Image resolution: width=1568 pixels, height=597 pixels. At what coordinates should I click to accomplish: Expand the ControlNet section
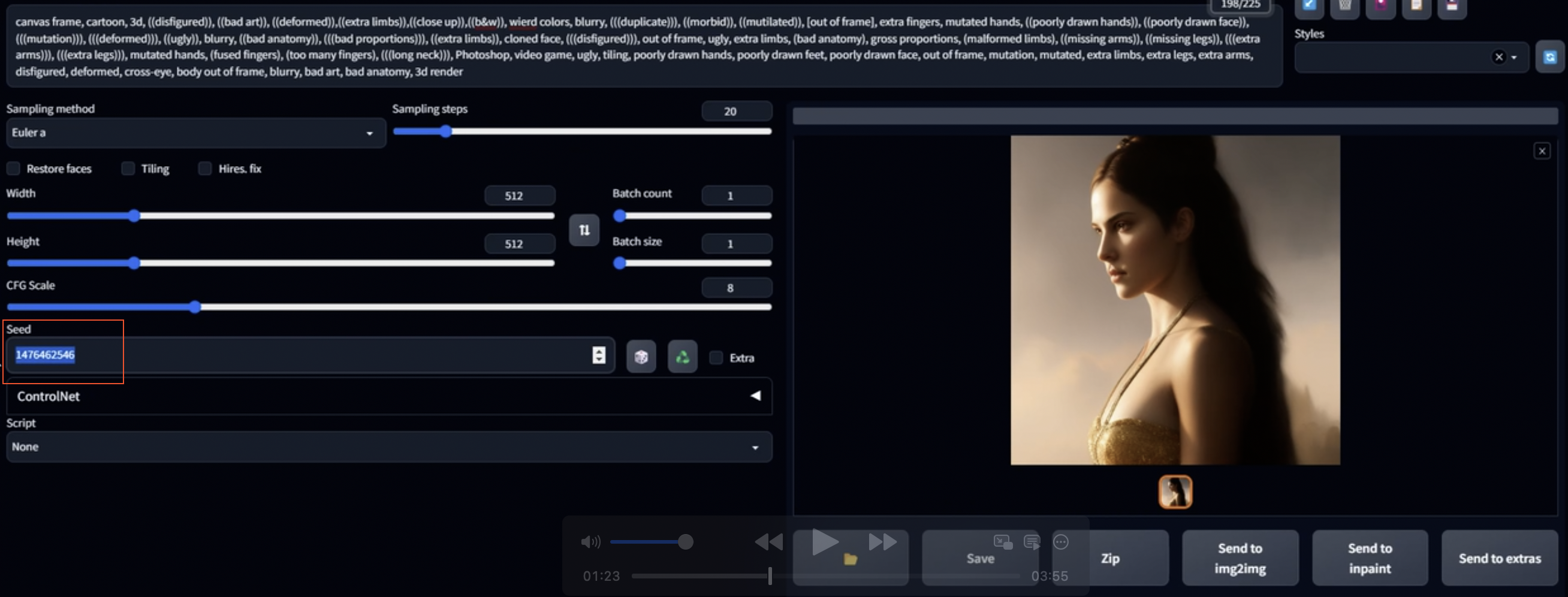coord(389,396)
